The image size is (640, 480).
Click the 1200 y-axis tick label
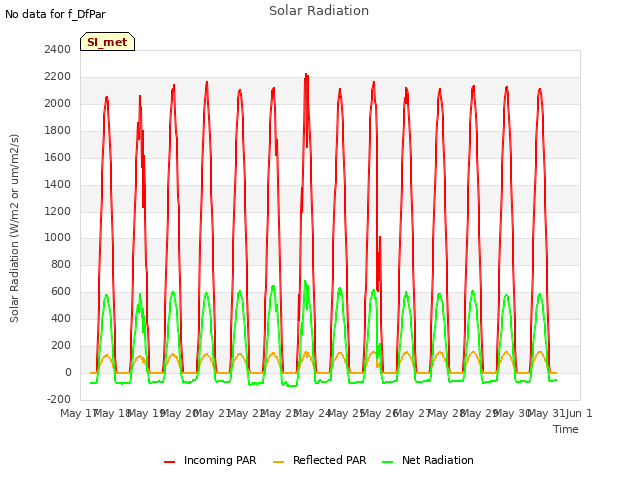58,211
